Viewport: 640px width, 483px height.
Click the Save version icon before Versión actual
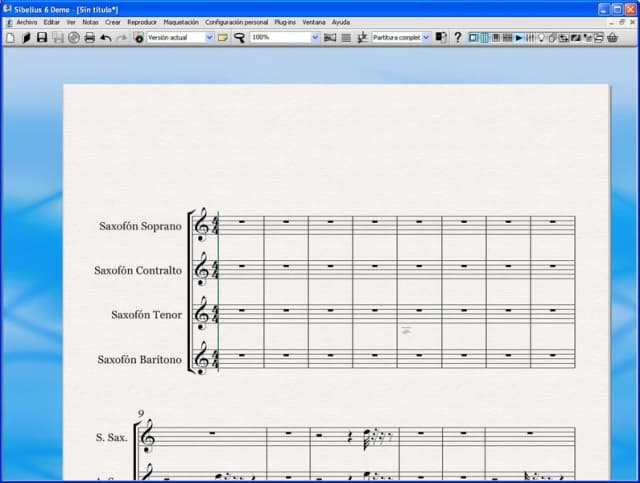click(x=139, y=38)
